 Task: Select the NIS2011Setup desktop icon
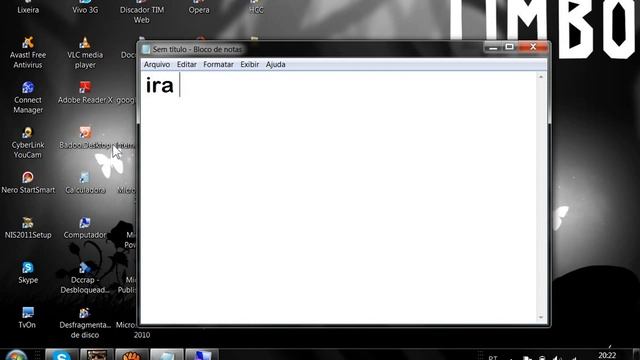pos(28,227)
